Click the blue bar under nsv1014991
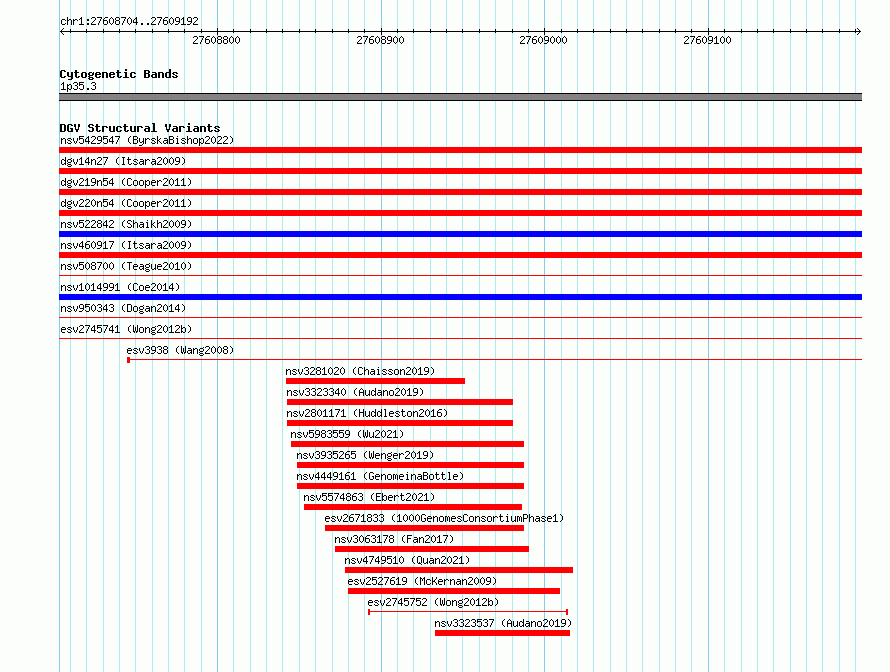Screen dimensions: 890x672 (x=460, y=297)
